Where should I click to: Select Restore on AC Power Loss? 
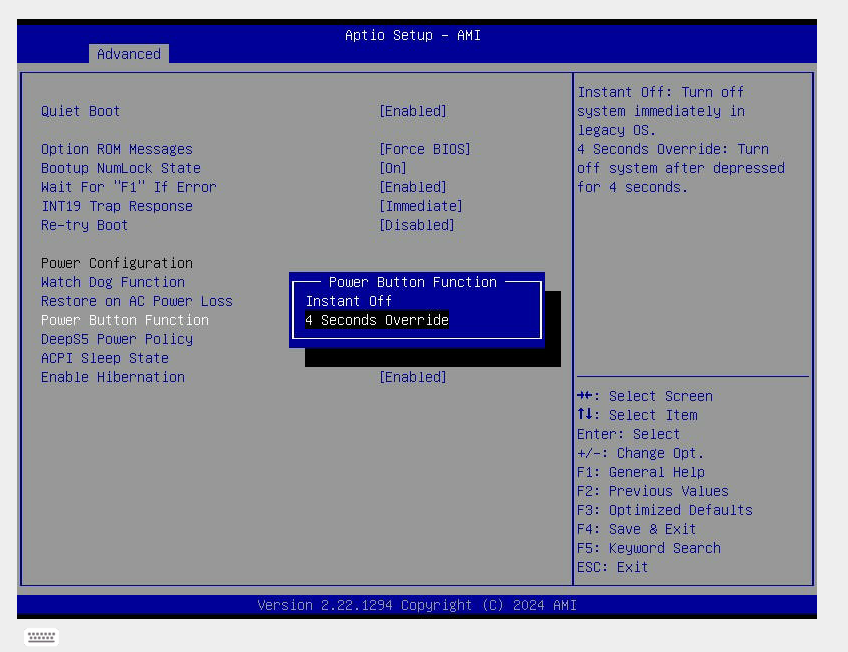click(x=136, y=301)
